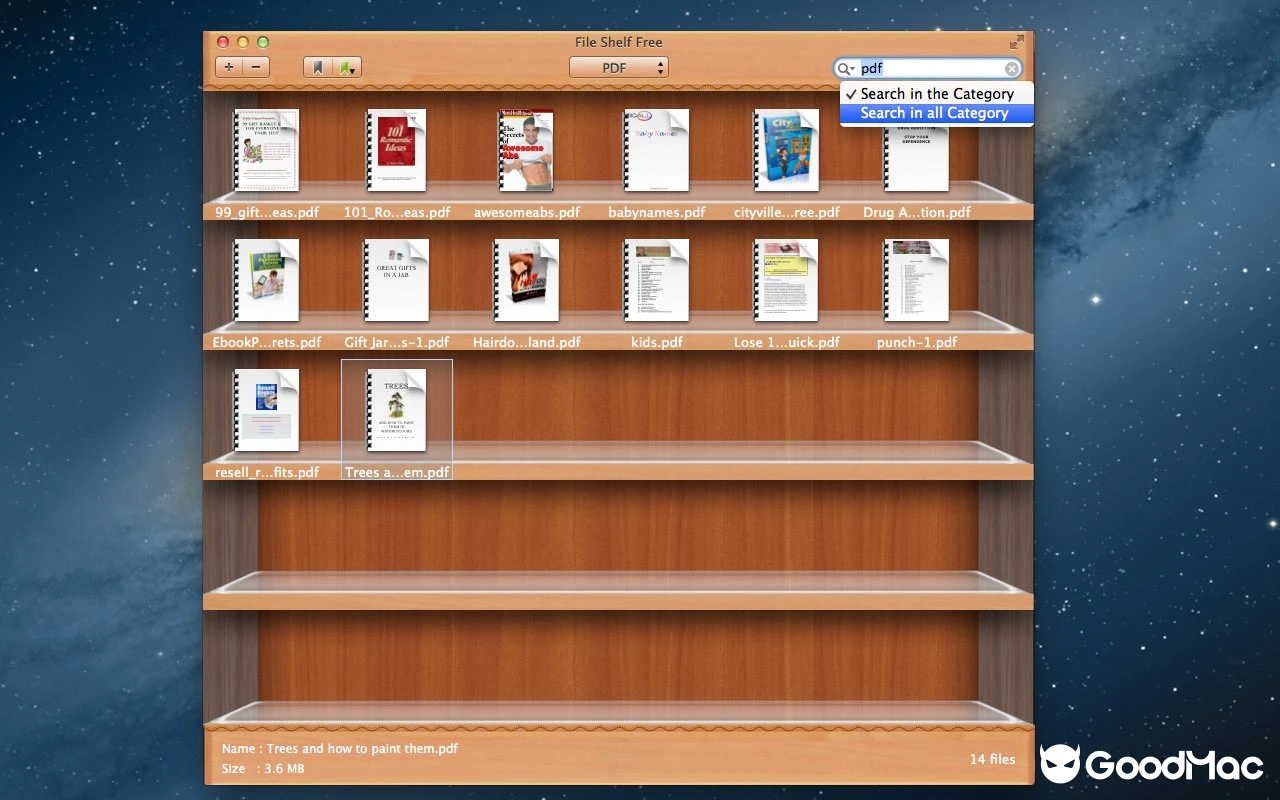Image resolution: width=1280 pixels, height=800 pixels.
Task: Click the resell_r...fits.pdf filename label
Action: pyautogui.click(x=267, y=472)
